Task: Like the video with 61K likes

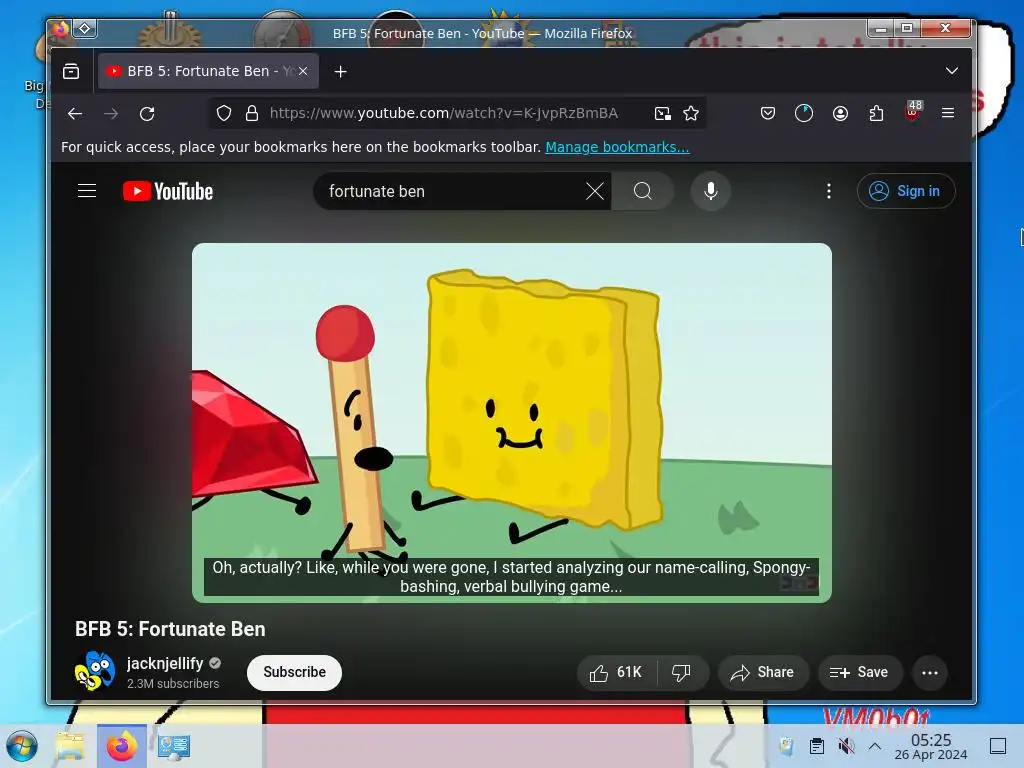Action: click(616, 673)
